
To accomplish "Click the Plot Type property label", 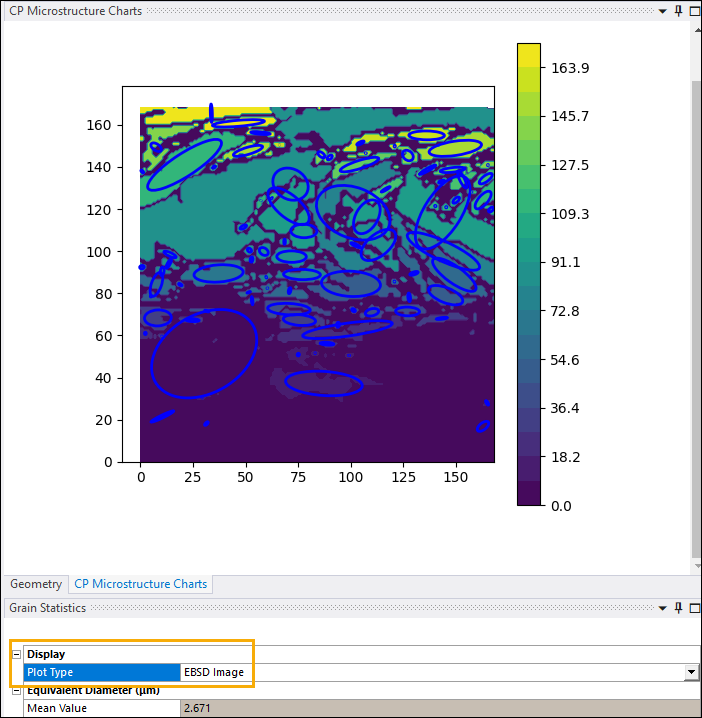I will point(100,673).
